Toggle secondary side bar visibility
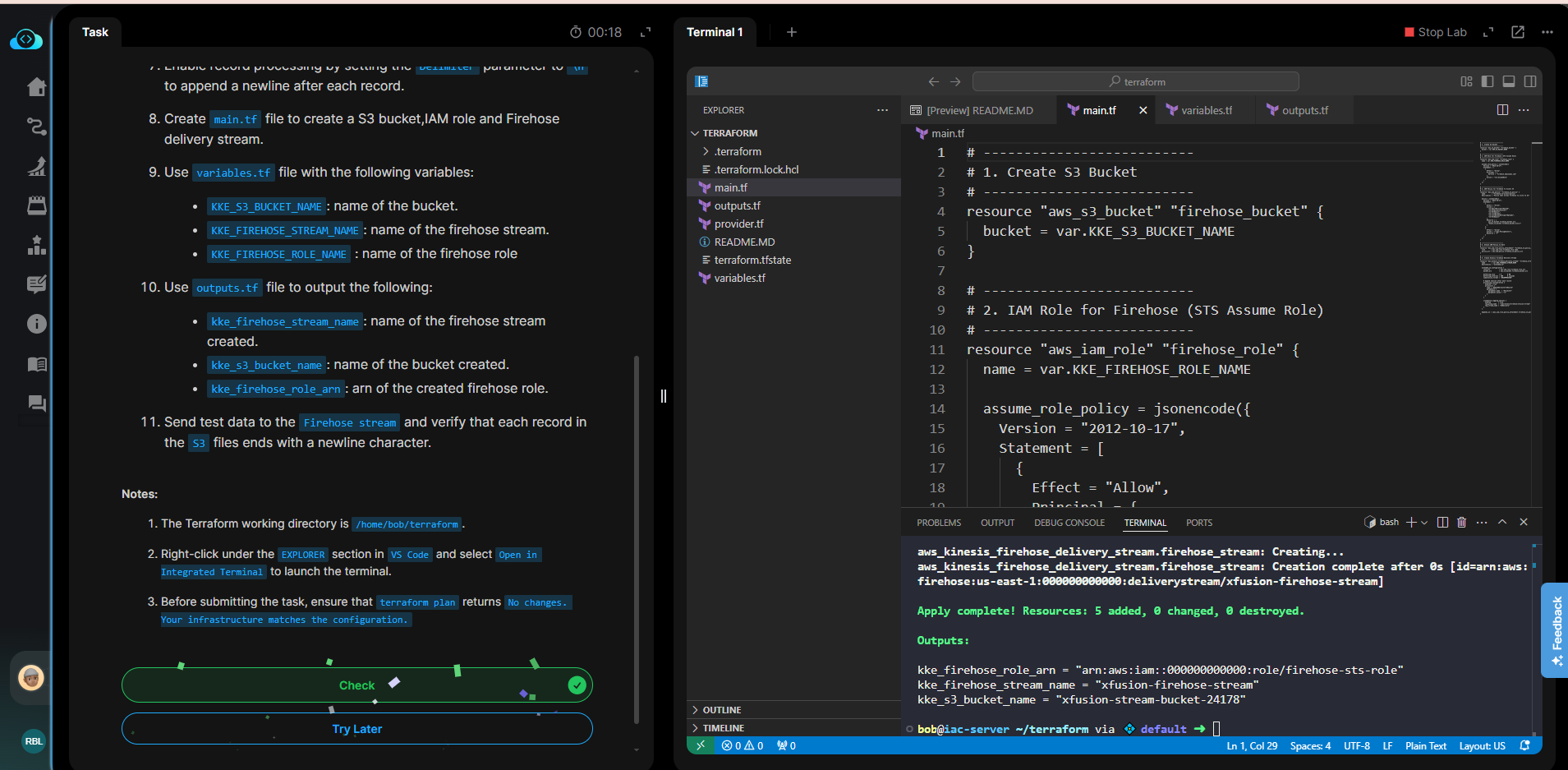This screenshot has width=1568, height=770. 1530,81
